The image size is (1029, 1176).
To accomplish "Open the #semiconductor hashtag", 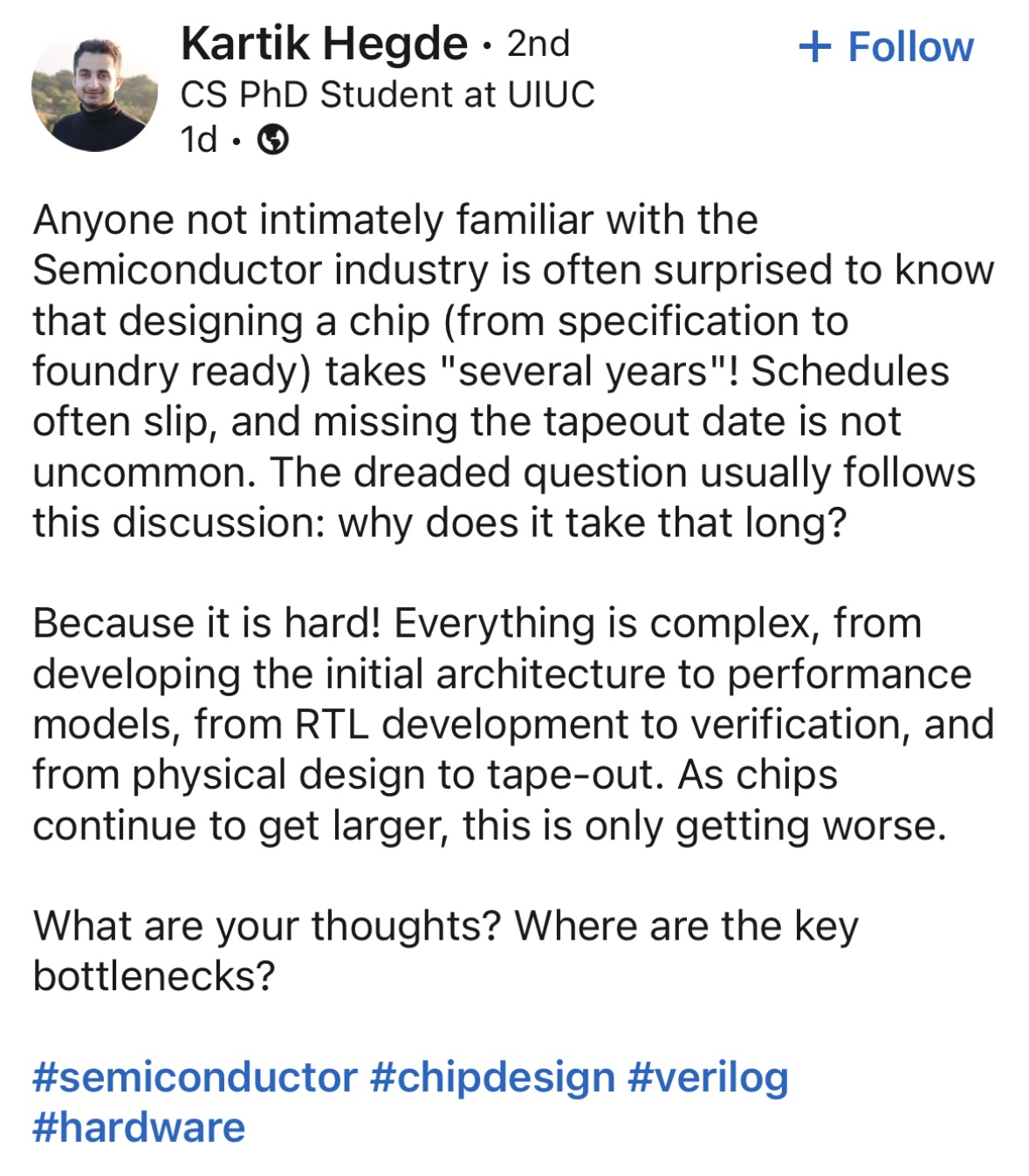I will (x=196, y=1078).
